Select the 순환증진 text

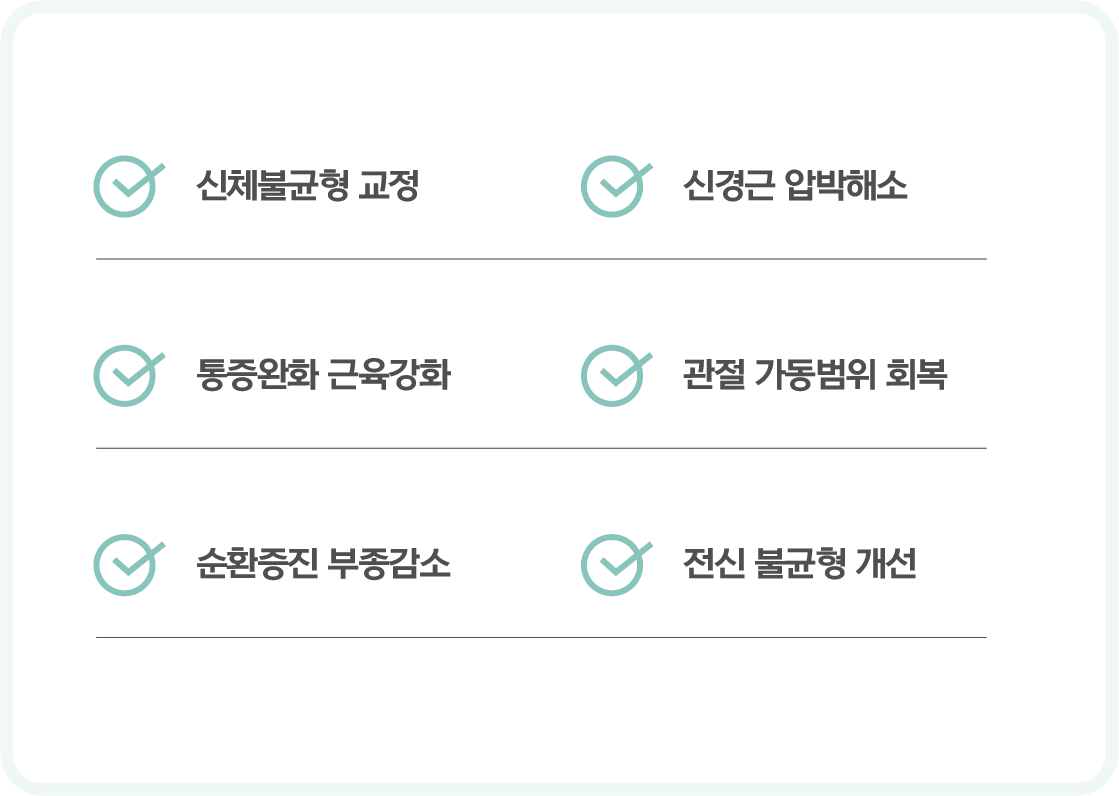click(257, 565)
